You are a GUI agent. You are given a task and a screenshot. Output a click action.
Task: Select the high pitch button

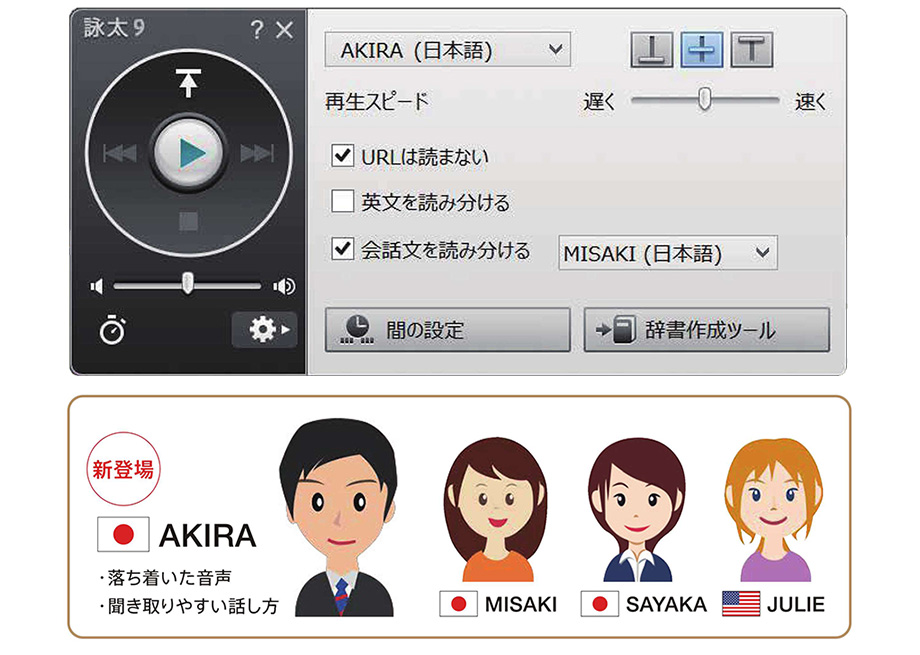click(x=751, y=49)
